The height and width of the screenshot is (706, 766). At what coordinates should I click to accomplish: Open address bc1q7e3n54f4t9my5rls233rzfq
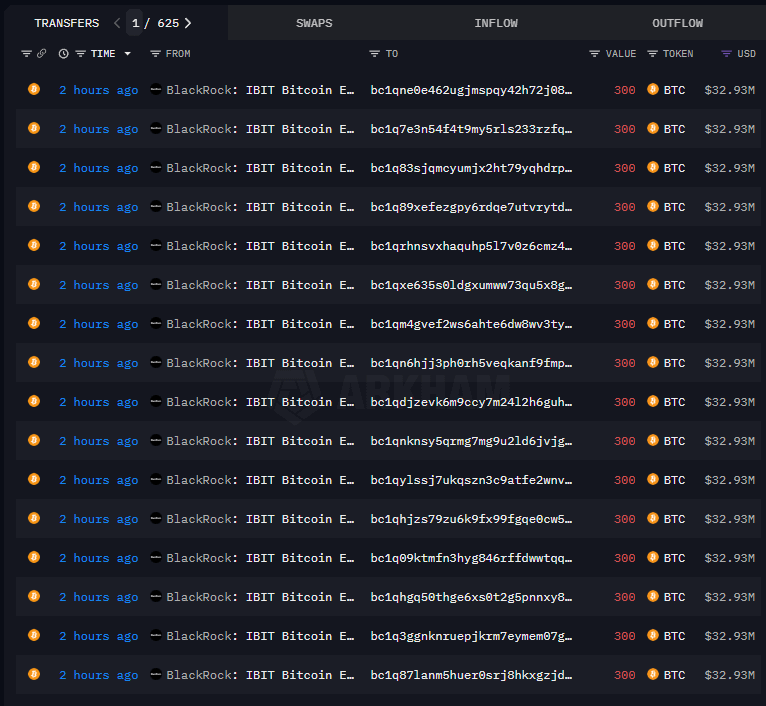point(471,129)
